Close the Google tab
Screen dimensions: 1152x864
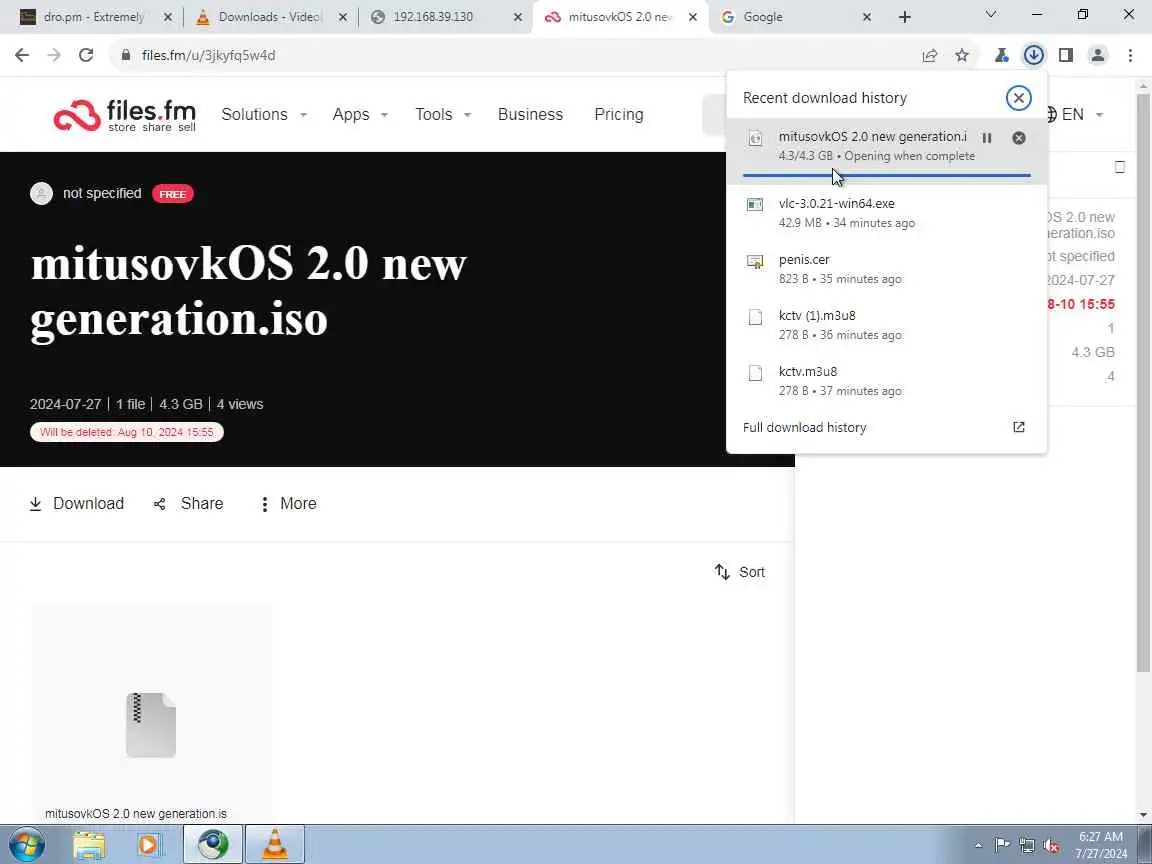(x=867, y=17)
